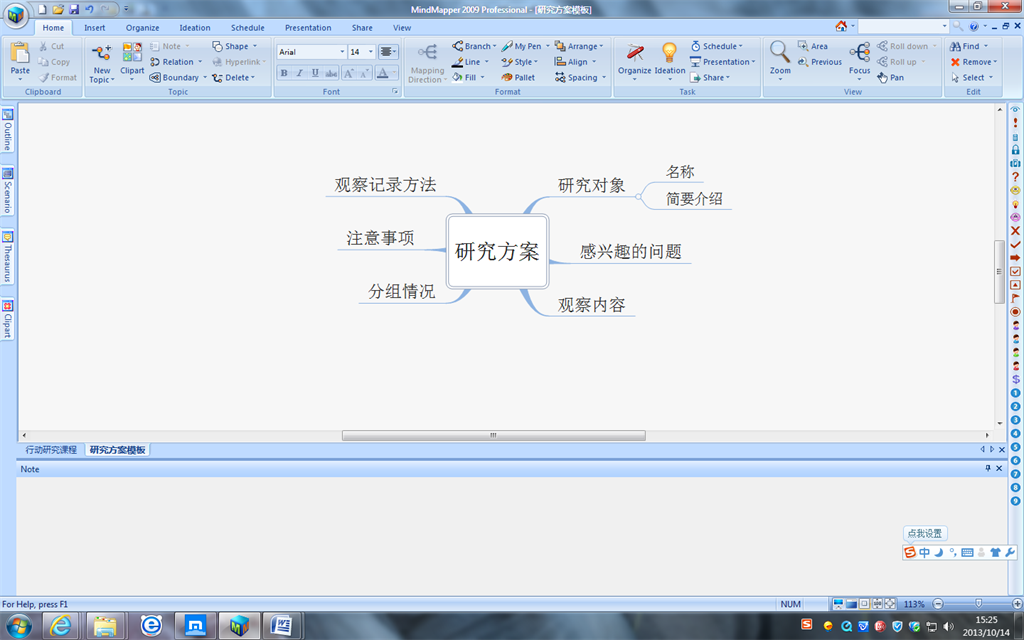Image resolution: width=1024 pixels, height=640 pixels.
Task: Click the Ideation lightbulb icon
Action: 669,53
